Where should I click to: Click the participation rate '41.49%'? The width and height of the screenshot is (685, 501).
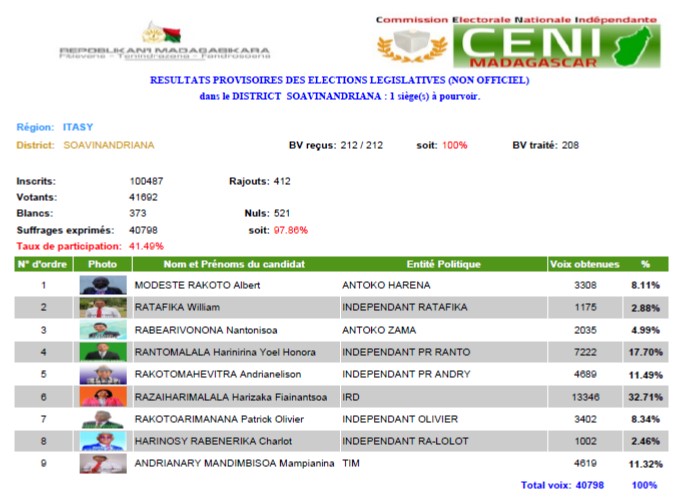[146, 246]
